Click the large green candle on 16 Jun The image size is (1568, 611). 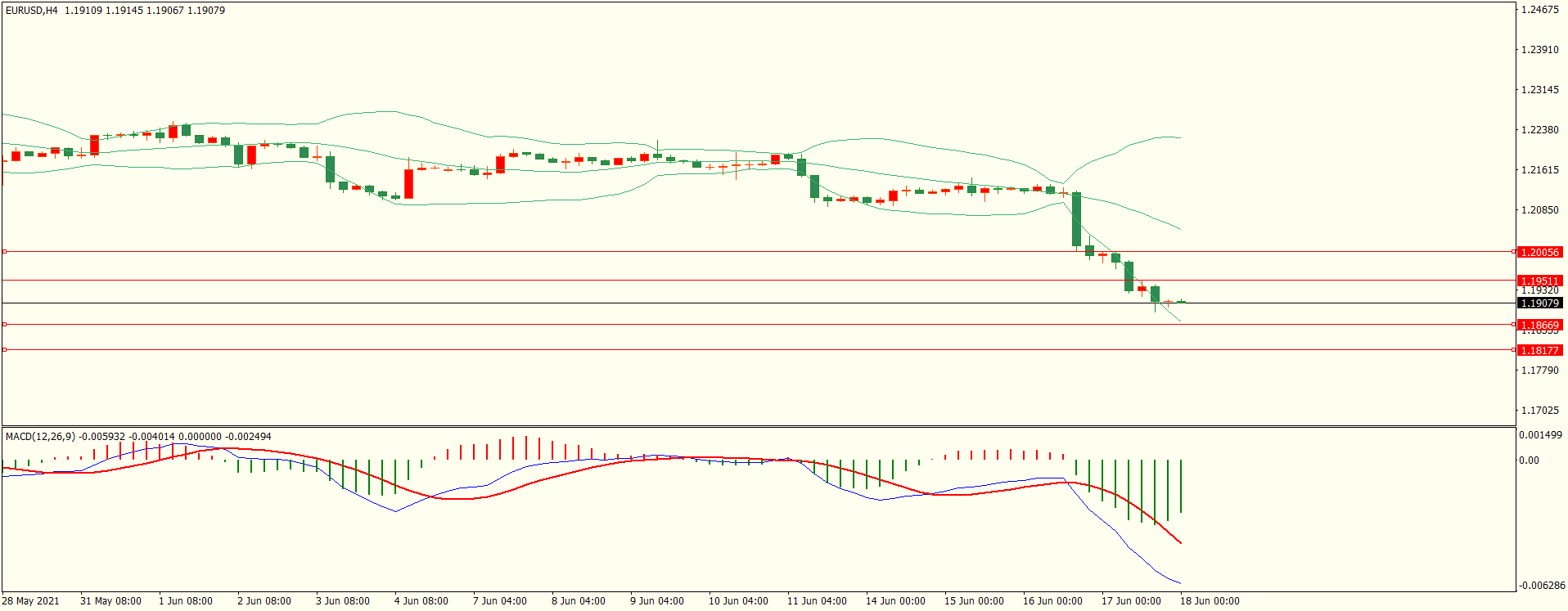click(1076, 219)
